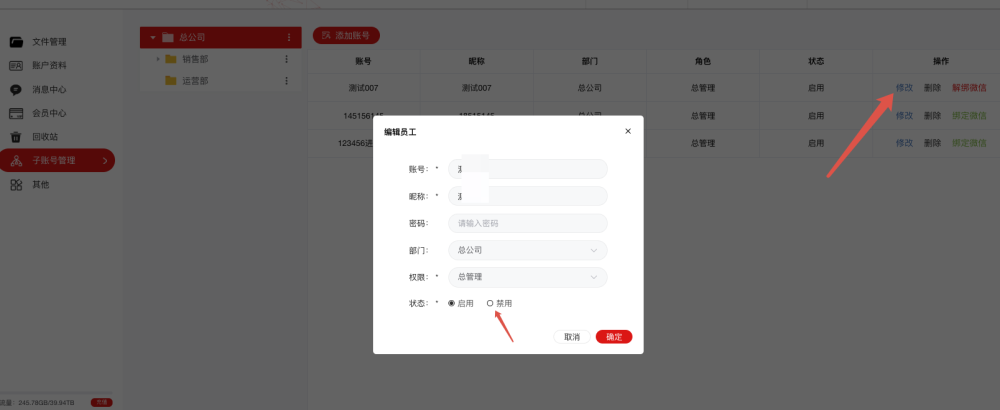Select 其他 menu item

click(41, 185)
